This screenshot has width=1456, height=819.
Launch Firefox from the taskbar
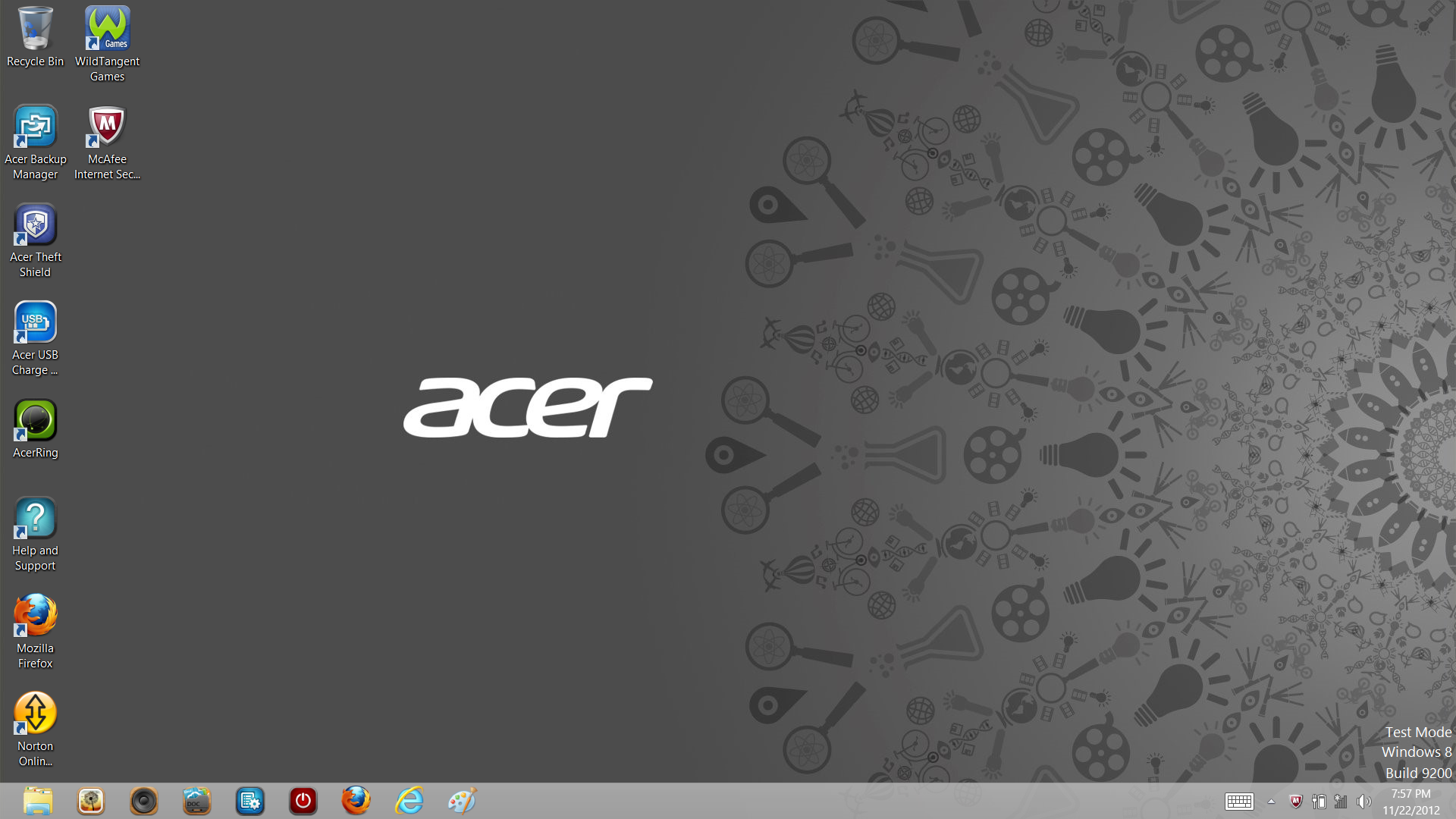(356, 801)
